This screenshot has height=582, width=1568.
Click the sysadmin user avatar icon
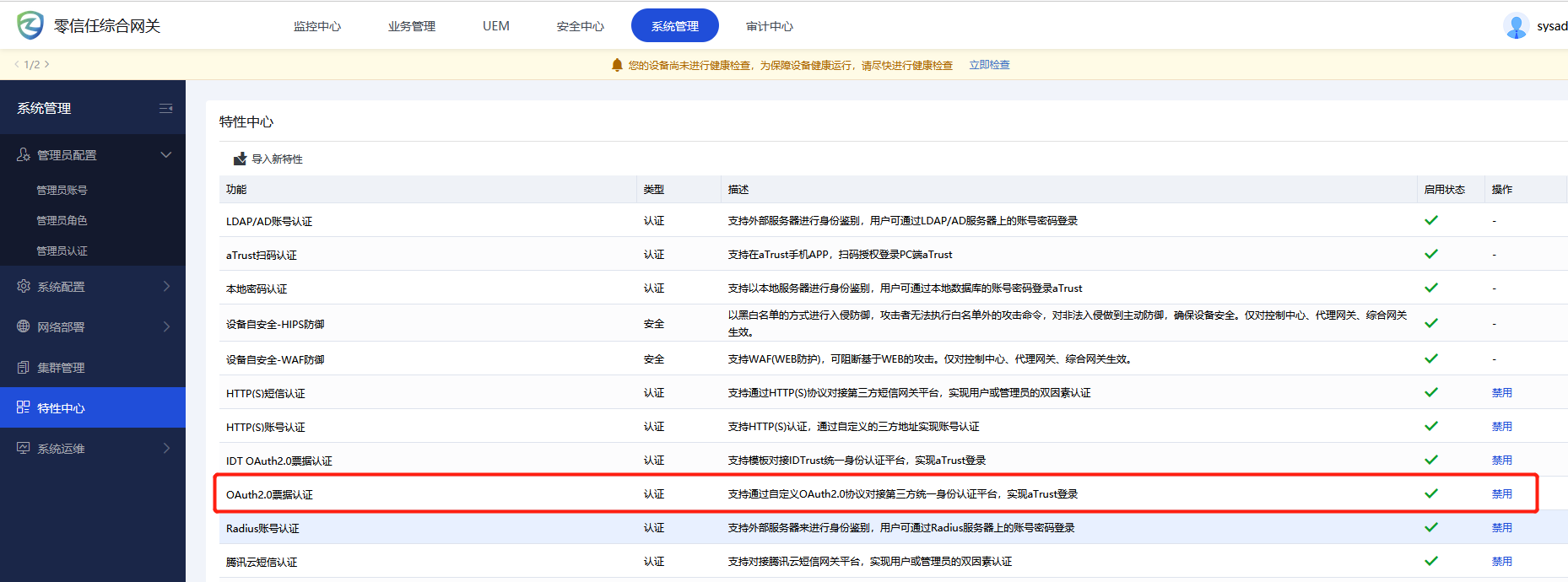click(1516, 26)
